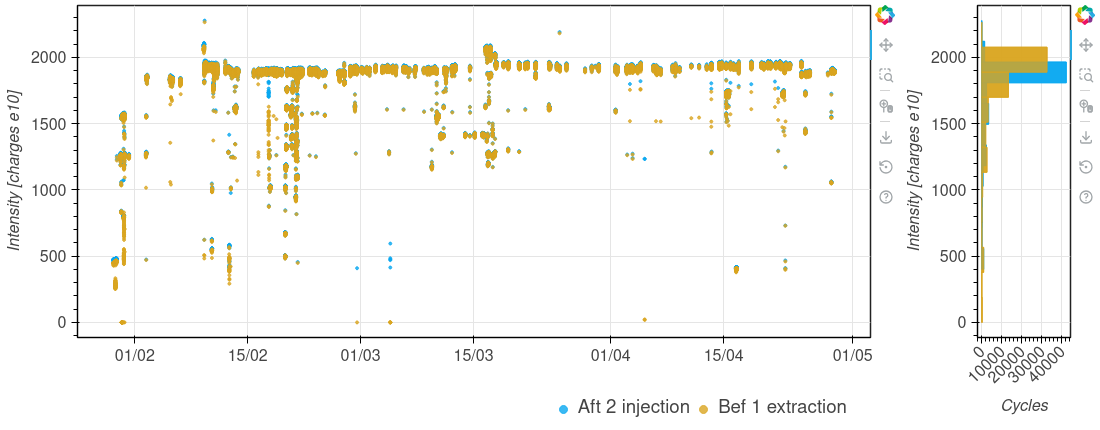The image size is (1100, 430).
Task: Activate Pan tool in scatter plot toolbar
Action: (x=885, y=45)
